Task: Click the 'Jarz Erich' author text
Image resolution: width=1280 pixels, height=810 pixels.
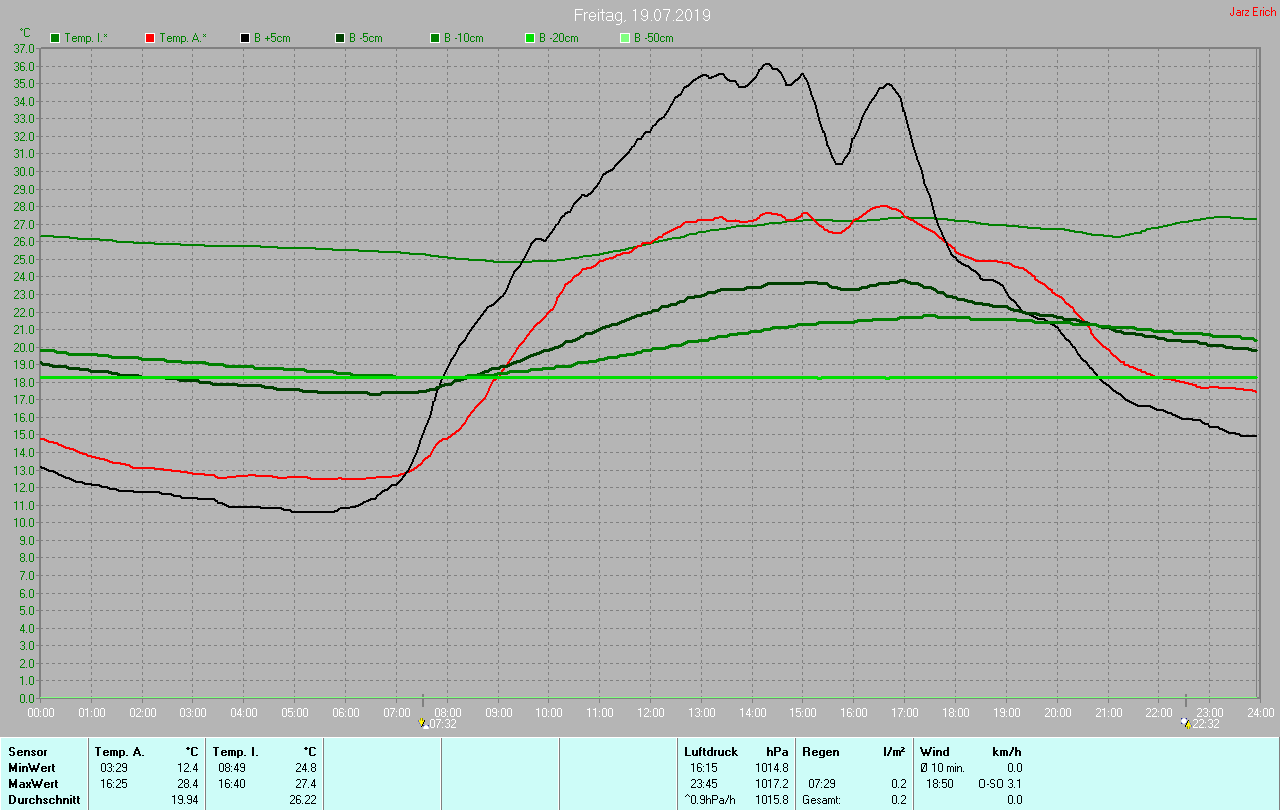Action: point(1252,12)
